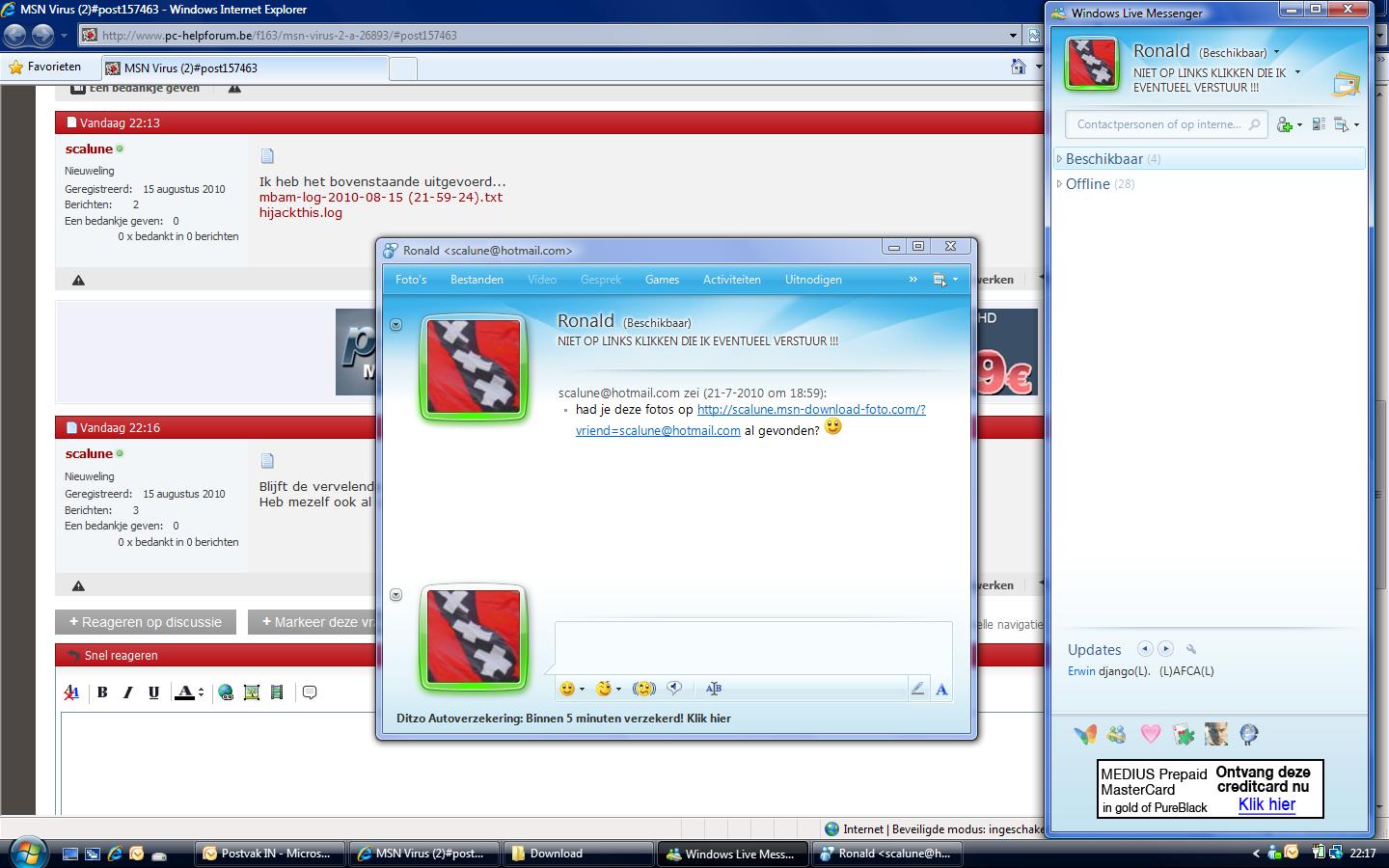Click report warning icon under Vandaag 22:16 post
This screenshot has height=868, width=1389.
79,585
